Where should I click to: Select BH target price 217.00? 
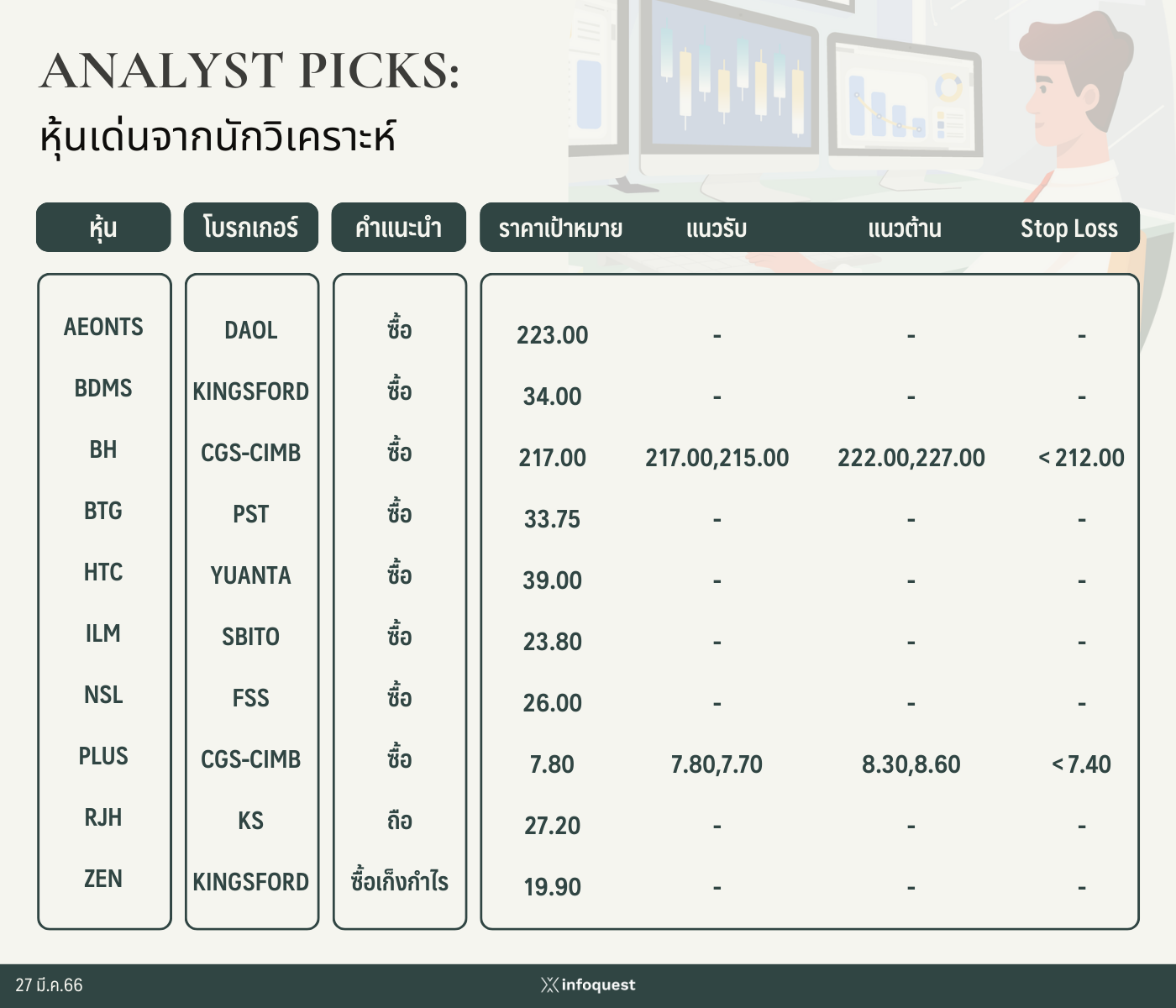coord(553,458)
